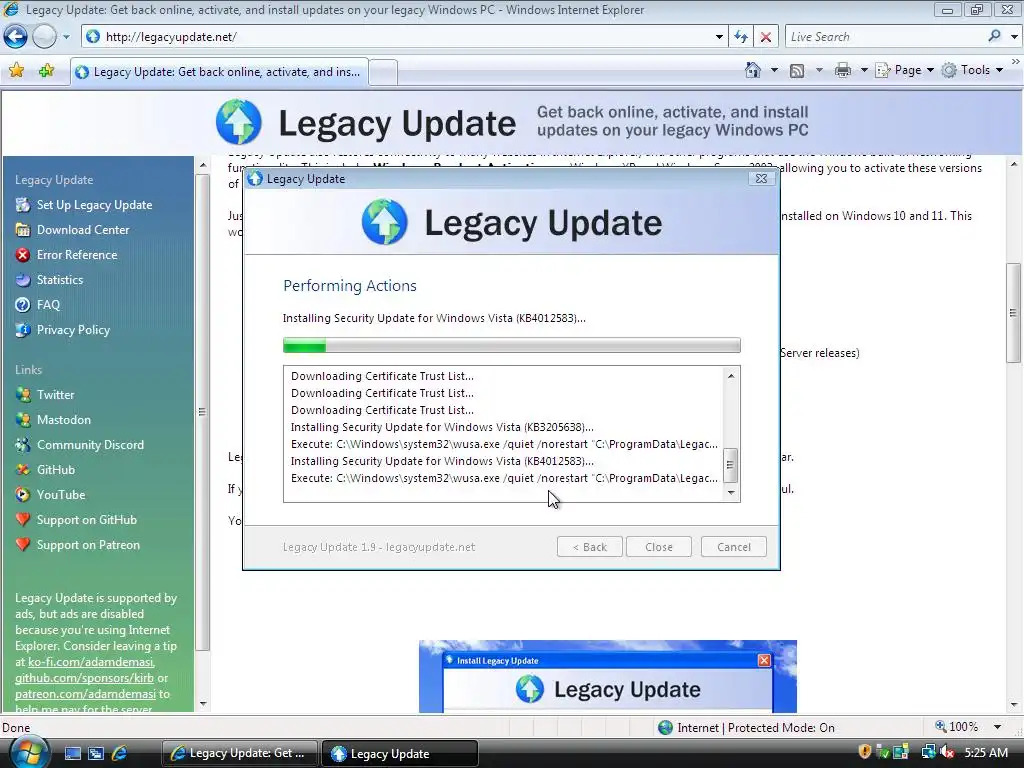The height and width of the screenshot is (768, 1024).
Task: Click the installer log scrollbar thumb
Action: [731, 464]
